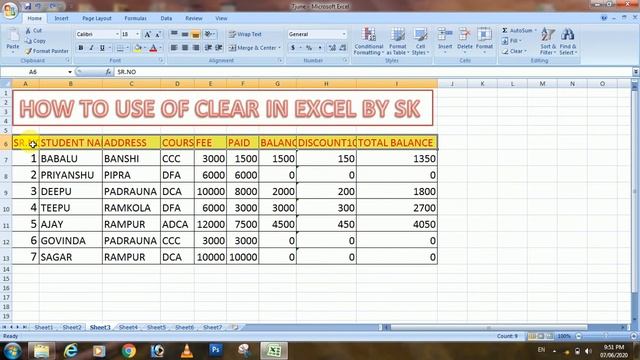Open the Format cells menu

click(x=484, y=40)
